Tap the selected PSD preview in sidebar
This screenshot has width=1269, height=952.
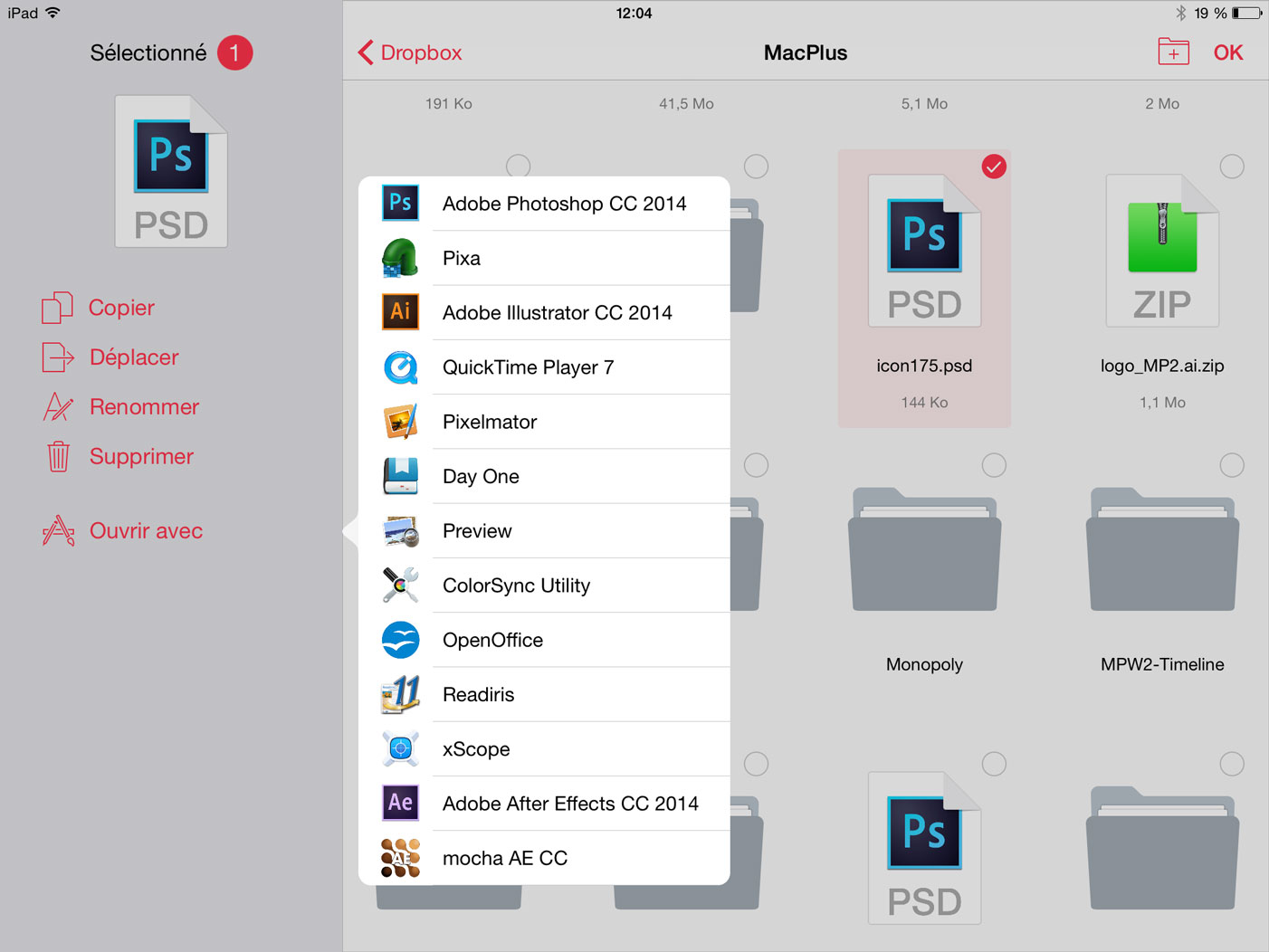[x=171, y=171]
